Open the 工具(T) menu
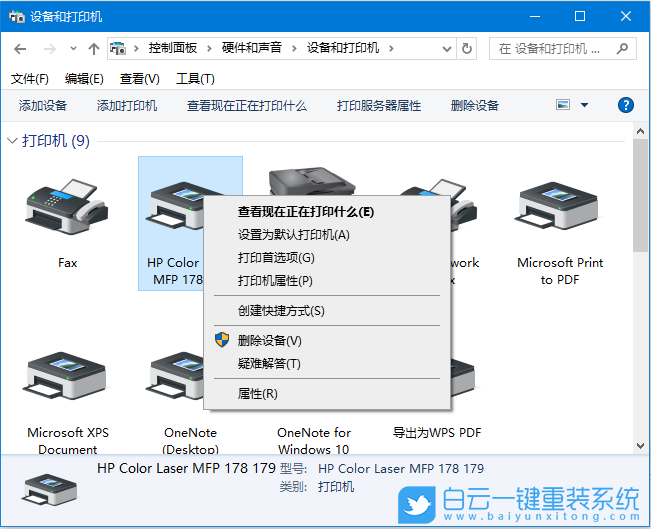The height and width of the screenshot is (529, 651). pyautogui.click(x=195, y=78)
